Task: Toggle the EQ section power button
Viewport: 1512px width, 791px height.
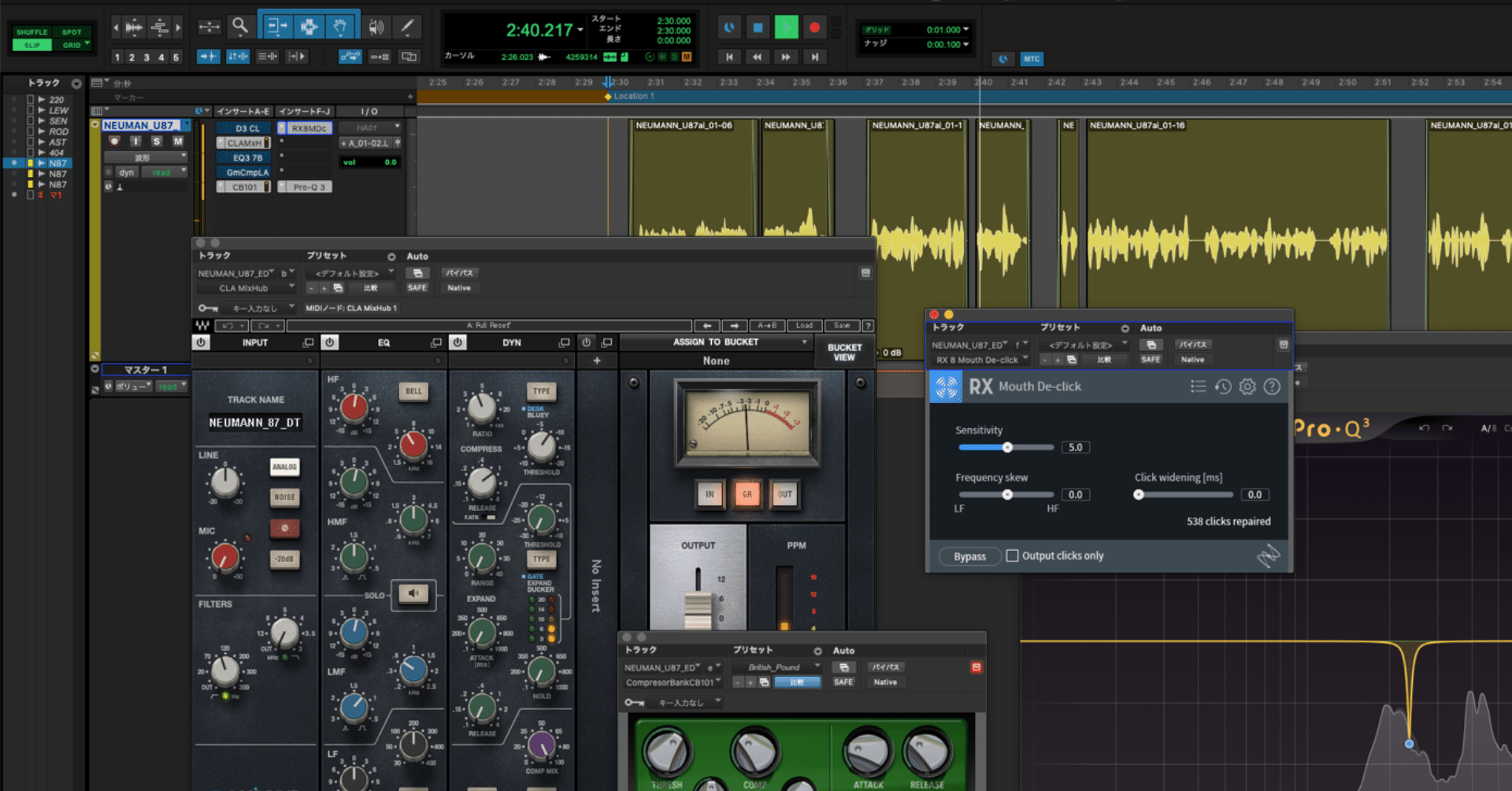Action: click(330, 342)
